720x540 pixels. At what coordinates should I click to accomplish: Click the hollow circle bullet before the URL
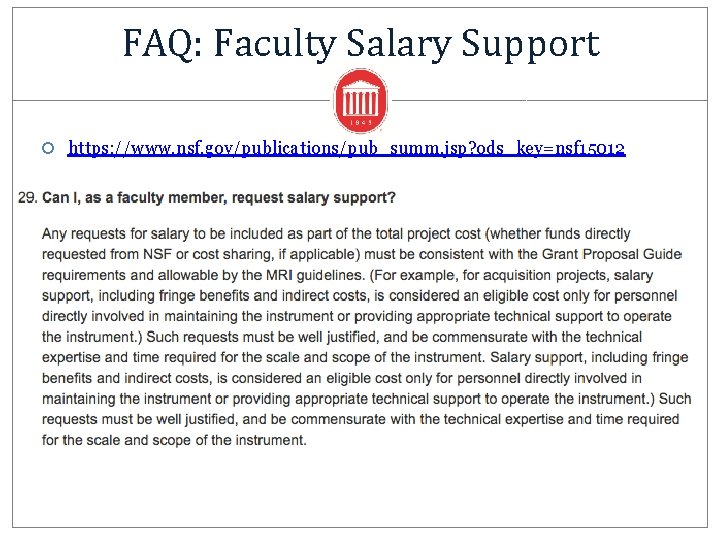click(x=48, y=148)
